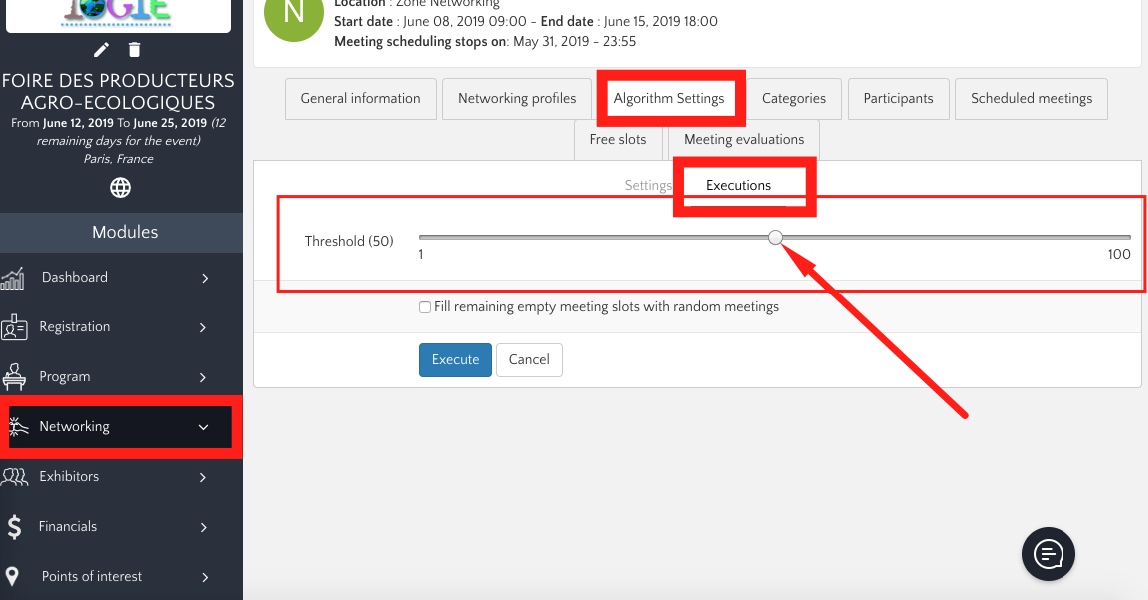The height and width of the screenshot is (600, 1148).
Task: Expand the Exhibitors module arrow
Action: [x=203, y=477]
